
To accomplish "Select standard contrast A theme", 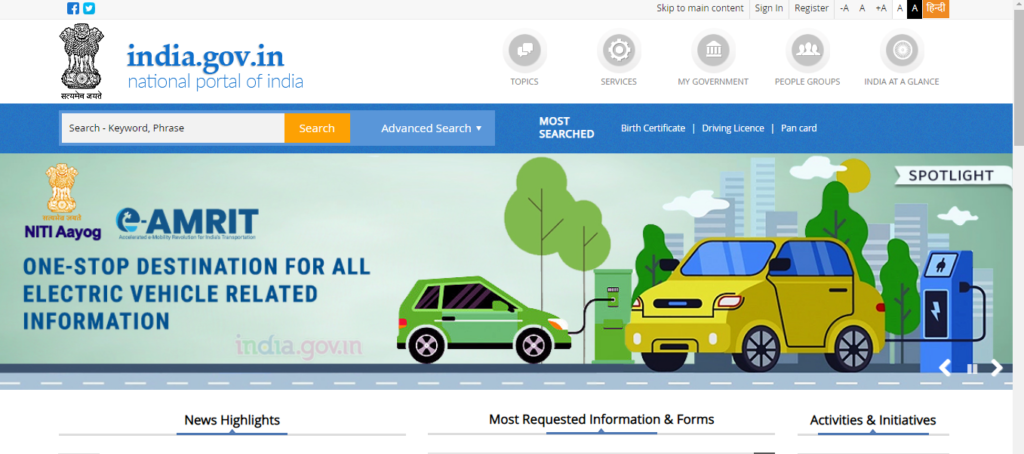I will click(900, 8).
